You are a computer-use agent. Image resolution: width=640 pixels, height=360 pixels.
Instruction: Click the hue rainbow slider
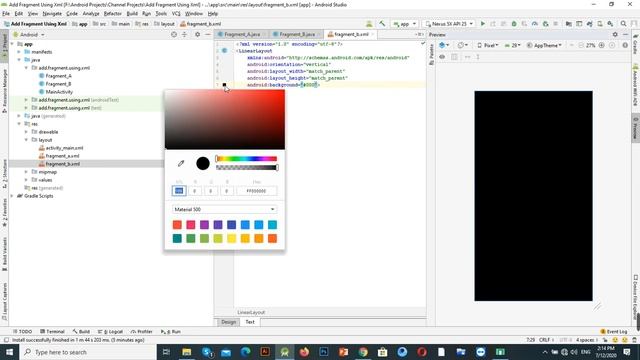point(247,159)
